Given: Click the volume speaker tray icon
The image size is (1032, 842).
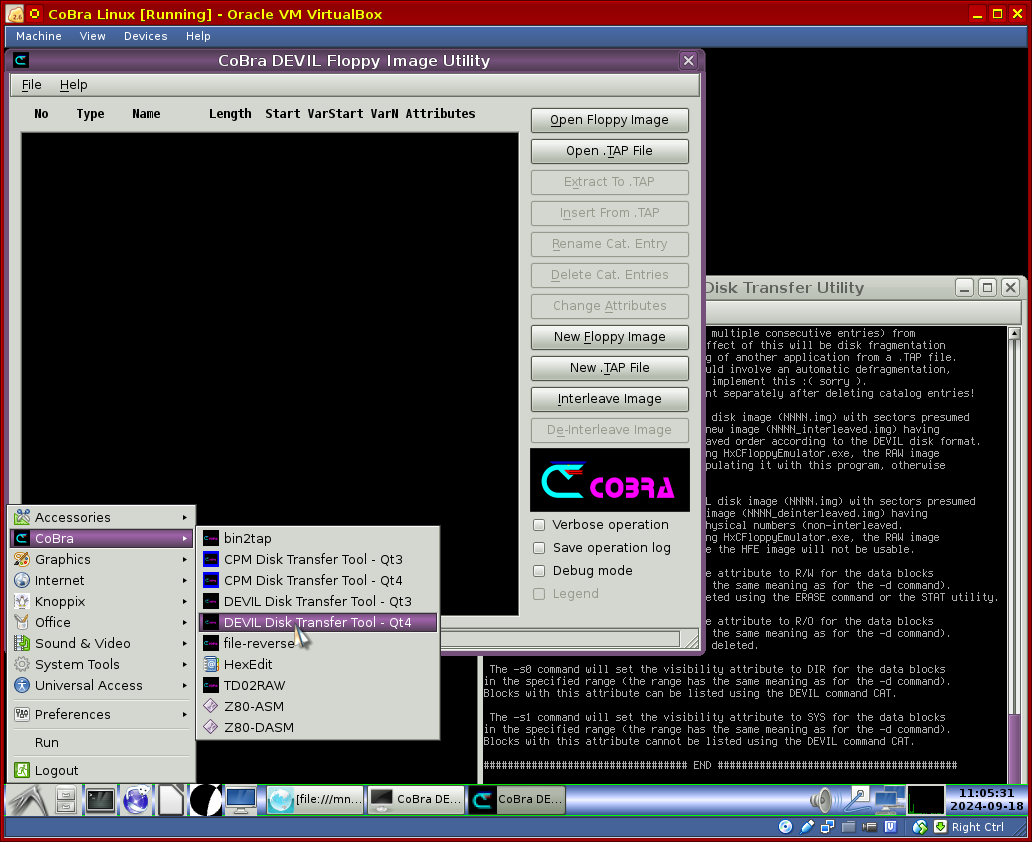Looking at the screenshot, I should 822,800.
